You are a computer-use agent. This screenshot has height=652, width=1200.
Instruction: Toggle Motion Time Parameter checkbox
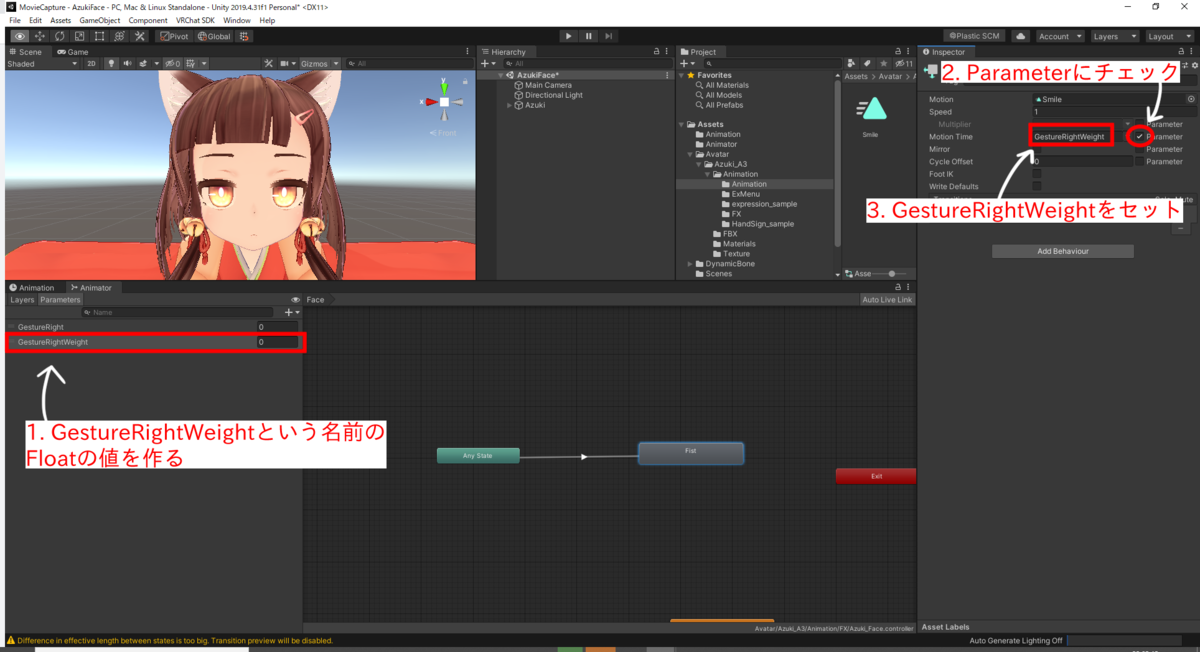coord(1139,136)
